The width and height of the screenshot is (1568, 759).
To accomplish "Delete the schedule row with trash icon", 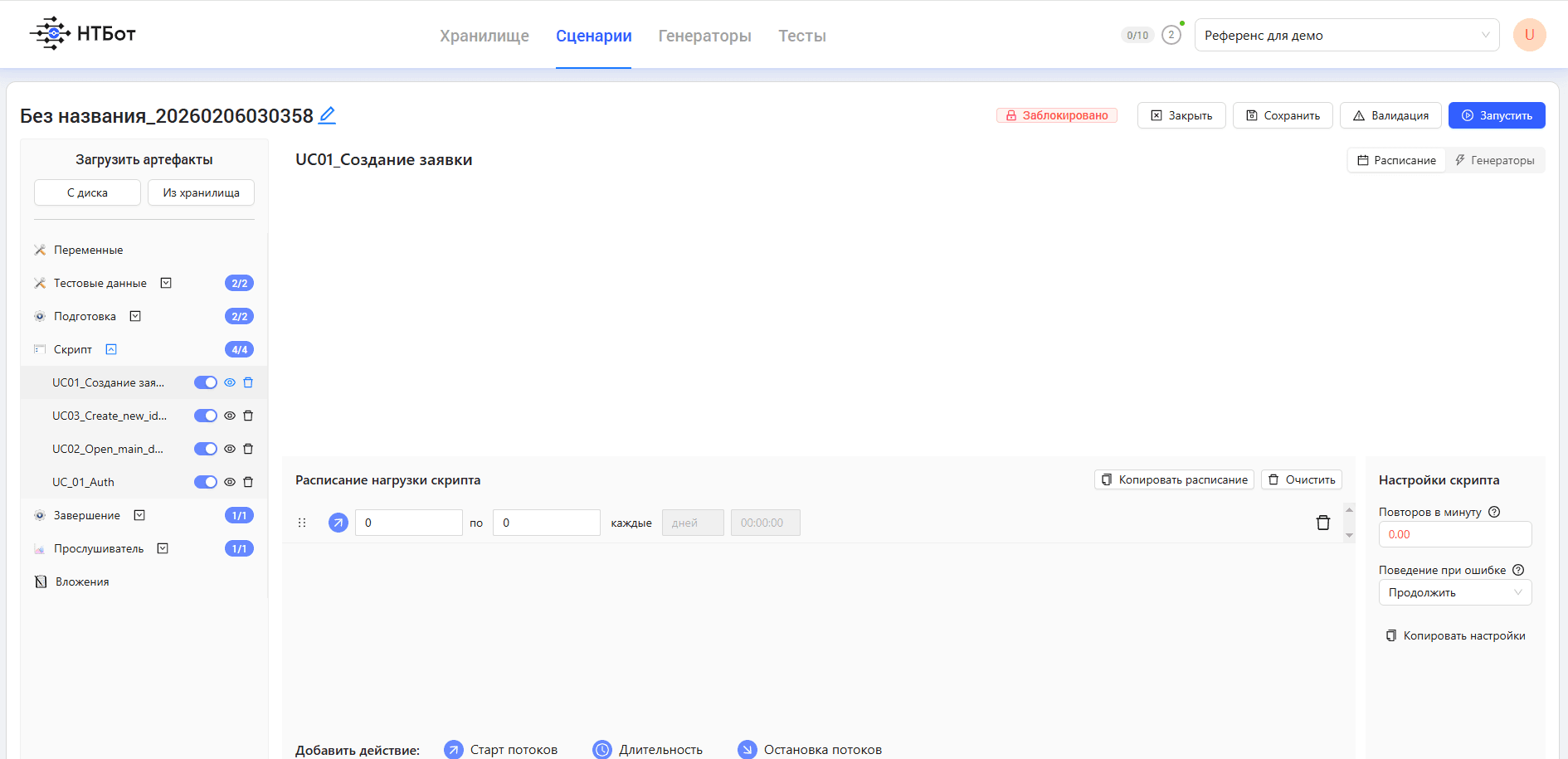I will [1323, 523].
